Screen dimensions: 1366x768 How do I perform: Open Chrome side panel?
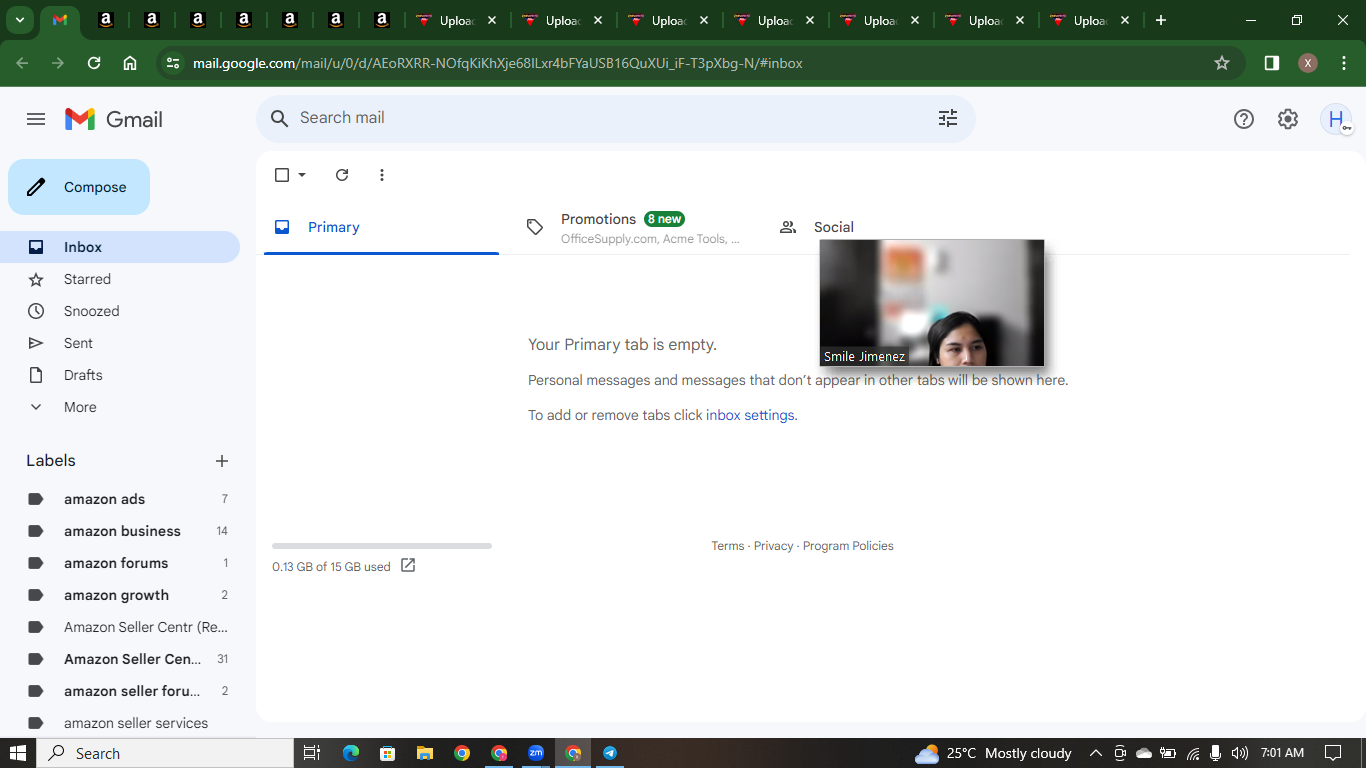1272,63
